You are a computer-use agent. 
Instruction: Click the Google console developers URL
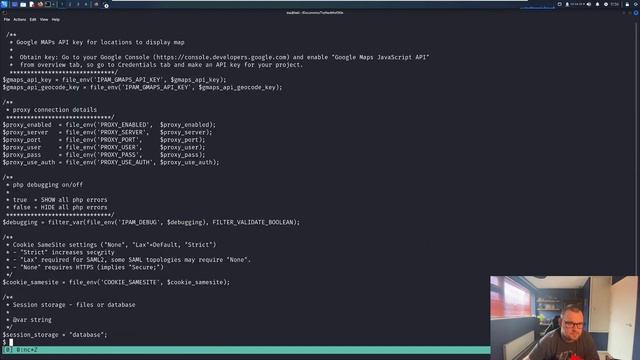(x=222, y=57)
